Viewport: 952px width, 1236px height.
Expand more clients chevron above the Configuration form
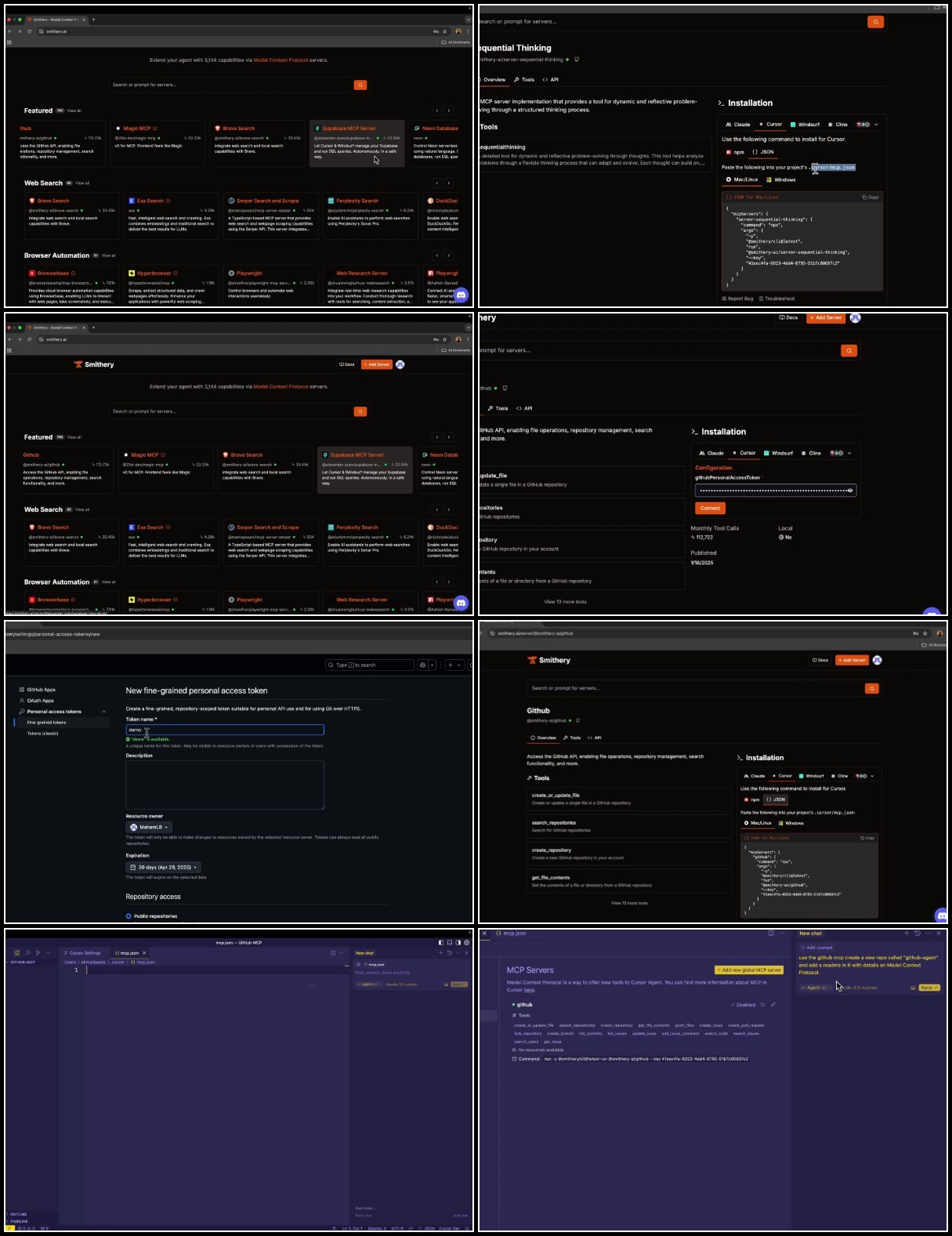coord(849,453)
